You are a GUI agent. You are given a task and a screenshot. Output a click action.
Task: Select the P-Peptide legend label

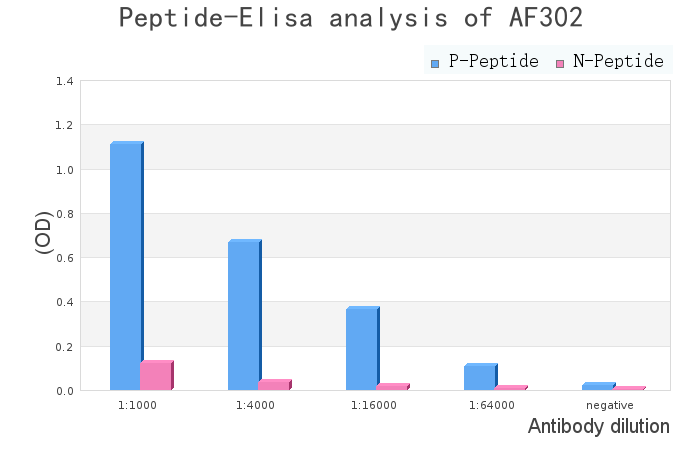[493, 62]
